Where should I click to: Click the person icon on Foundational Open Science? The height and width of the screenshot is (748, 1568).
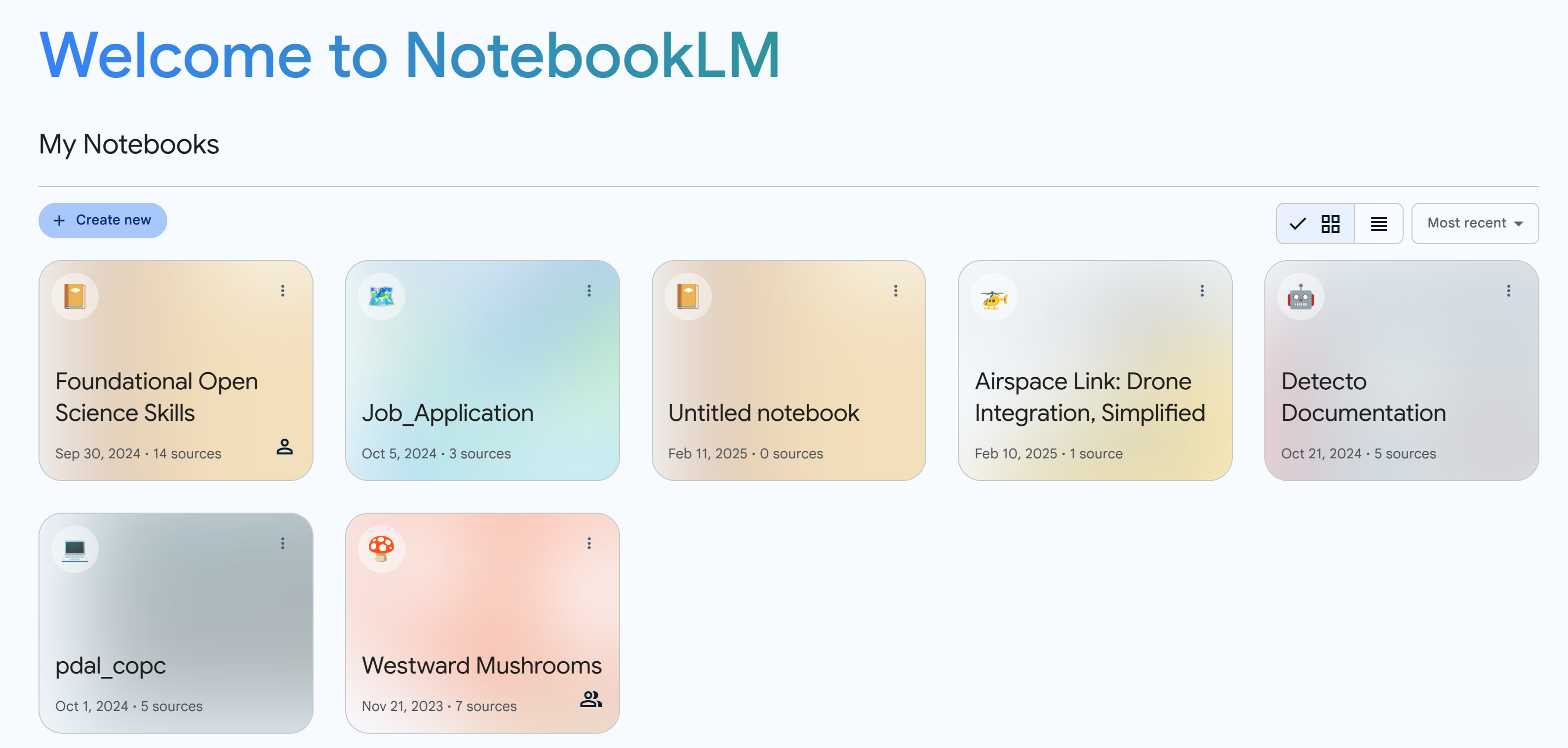(284, 447)
